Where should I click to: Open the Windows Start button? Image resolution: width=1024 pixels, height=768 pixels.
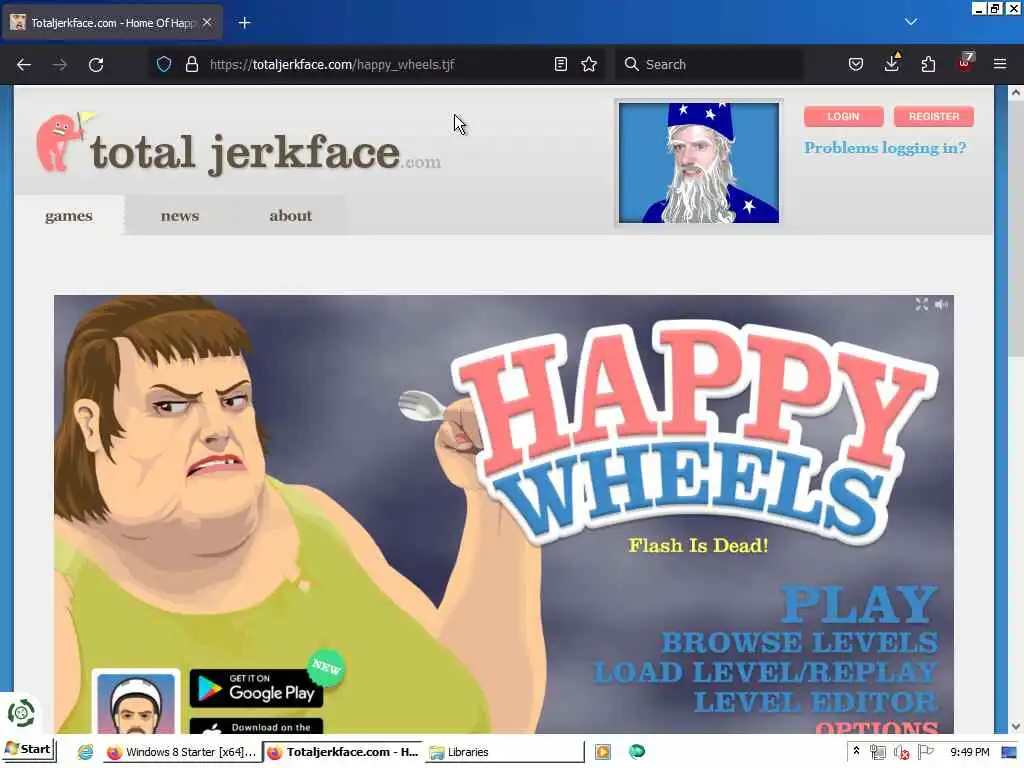pyautogui.click(x=29, y=750)
